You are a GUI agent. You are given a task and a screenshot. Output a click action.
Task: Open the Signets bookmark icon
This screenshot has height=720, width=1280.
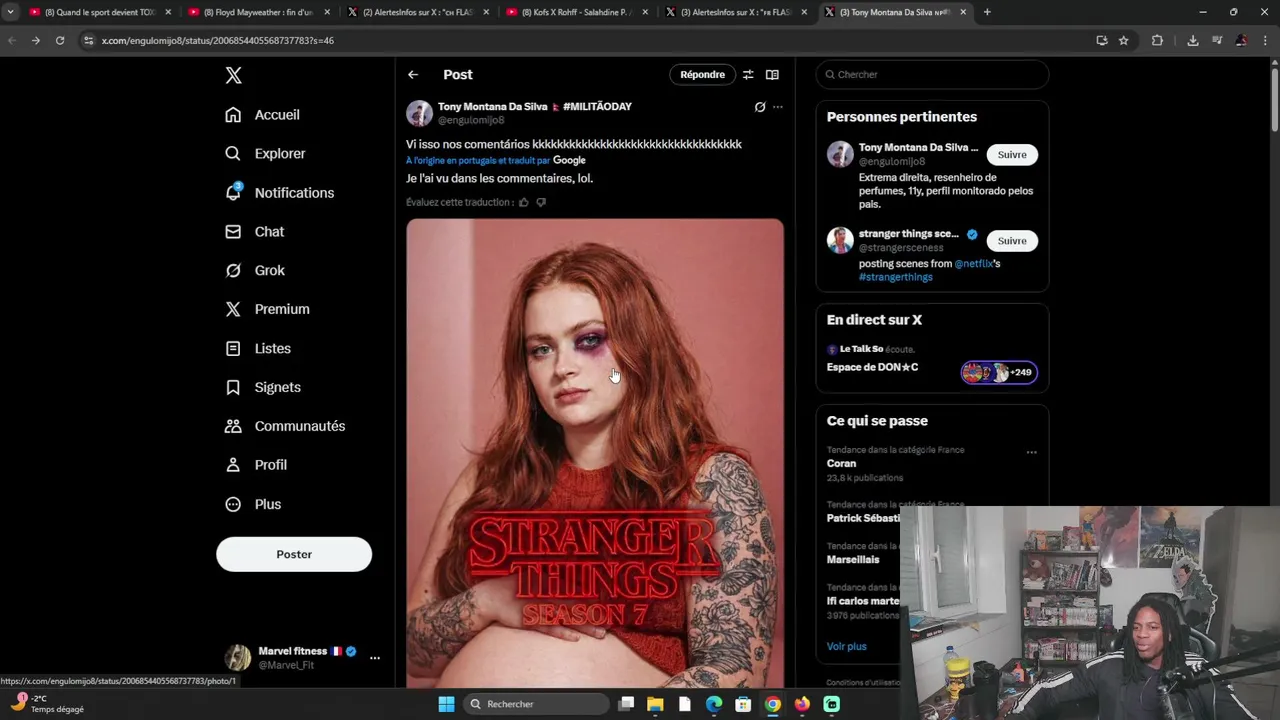point(233,387)
